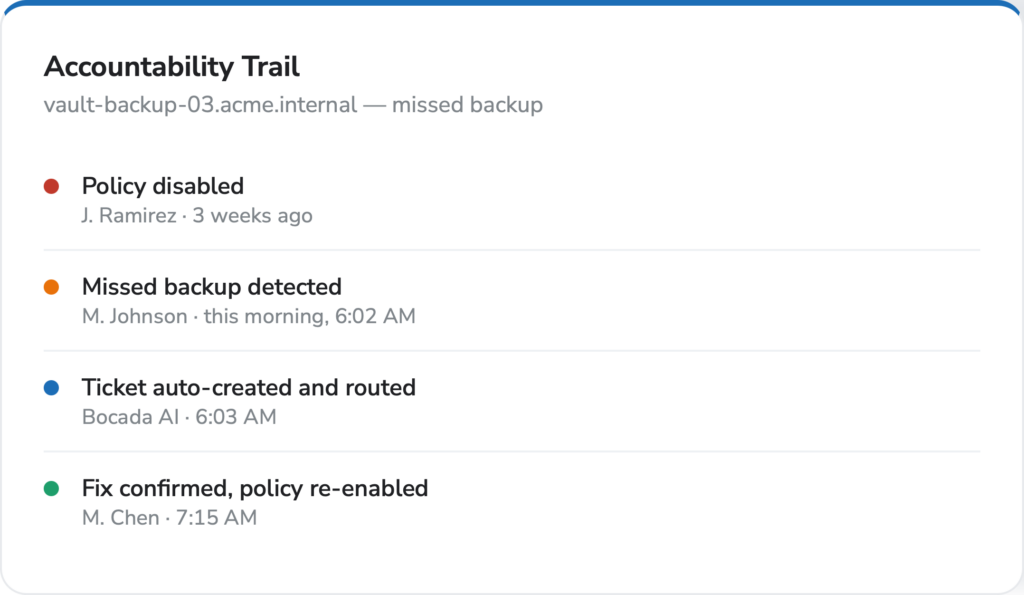
Task: Click M. Chen · 7:15 AM
Action: click(169, 517)
